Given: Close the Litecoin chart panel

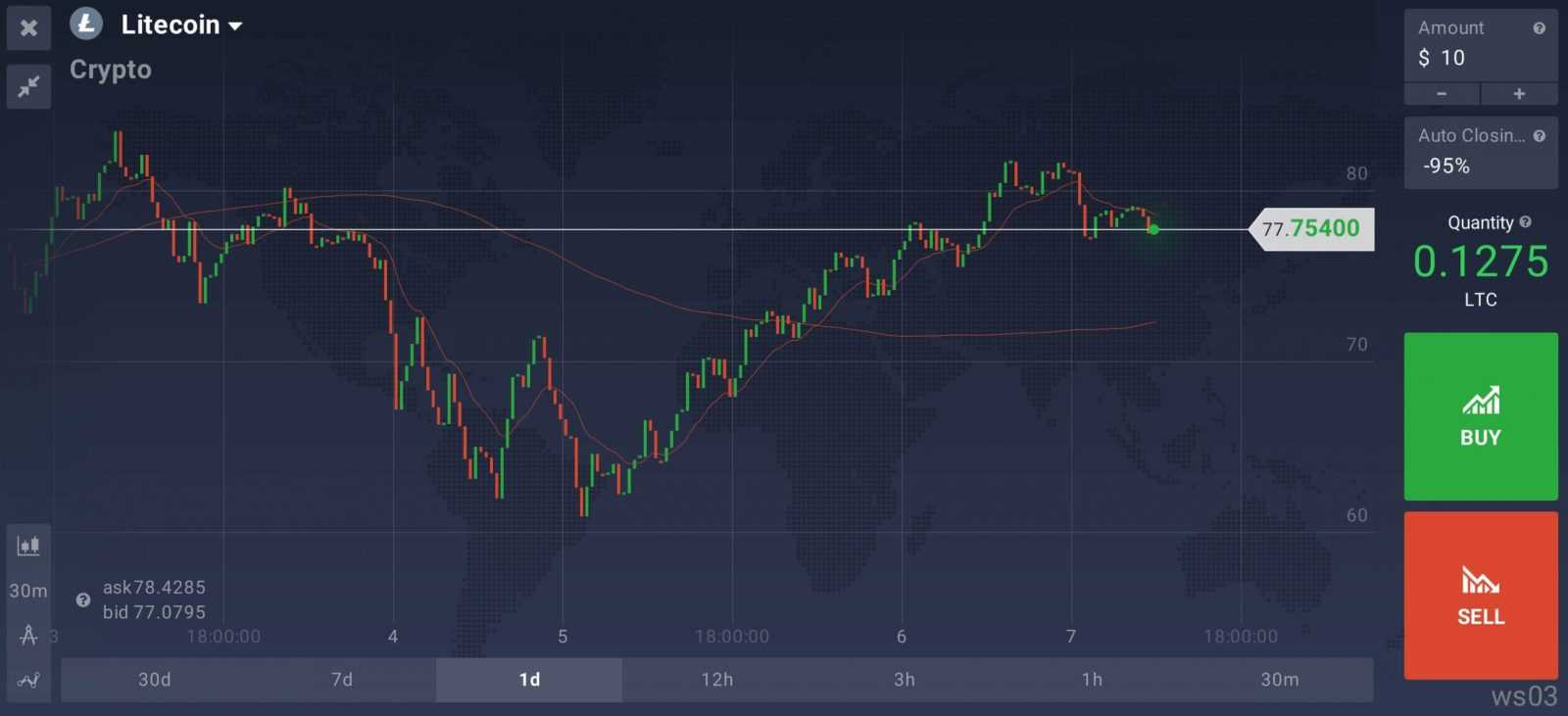Looking at the screenshot, I should (x=28, y=27).
